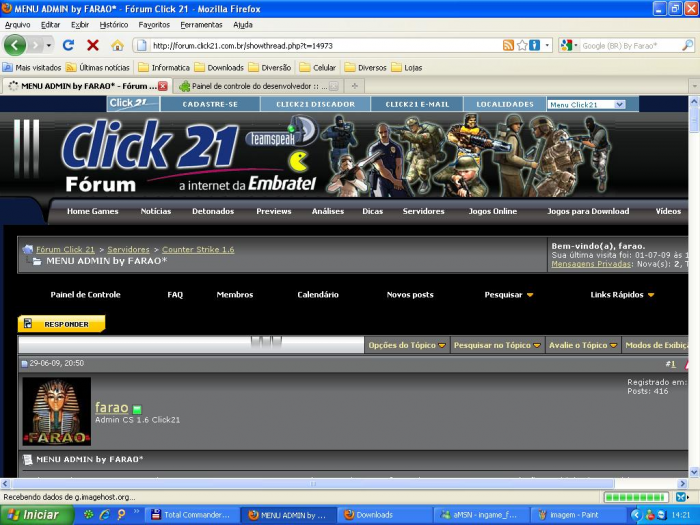
Task: Open Avalie o Tópico dropdown
Action: point(583,345)
